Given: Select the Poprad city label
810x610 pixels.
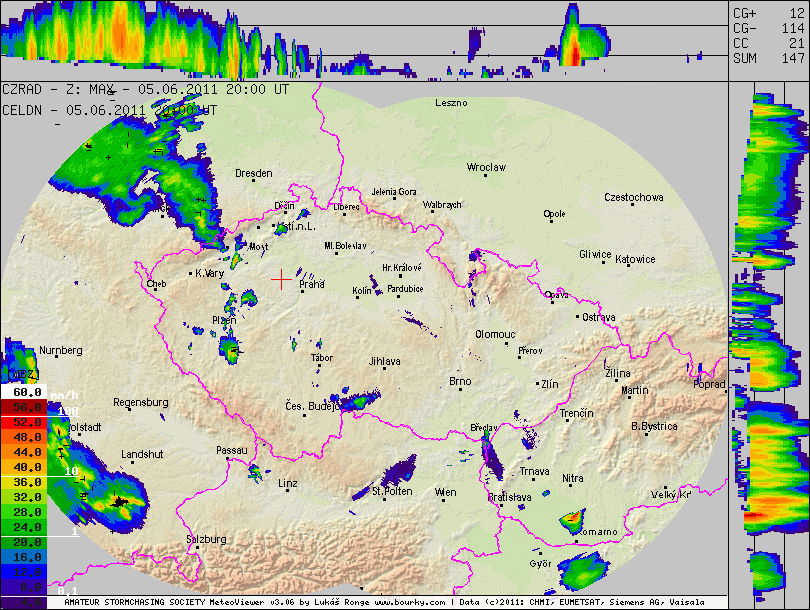Looking at the screenshot, I should pos(709,384).
